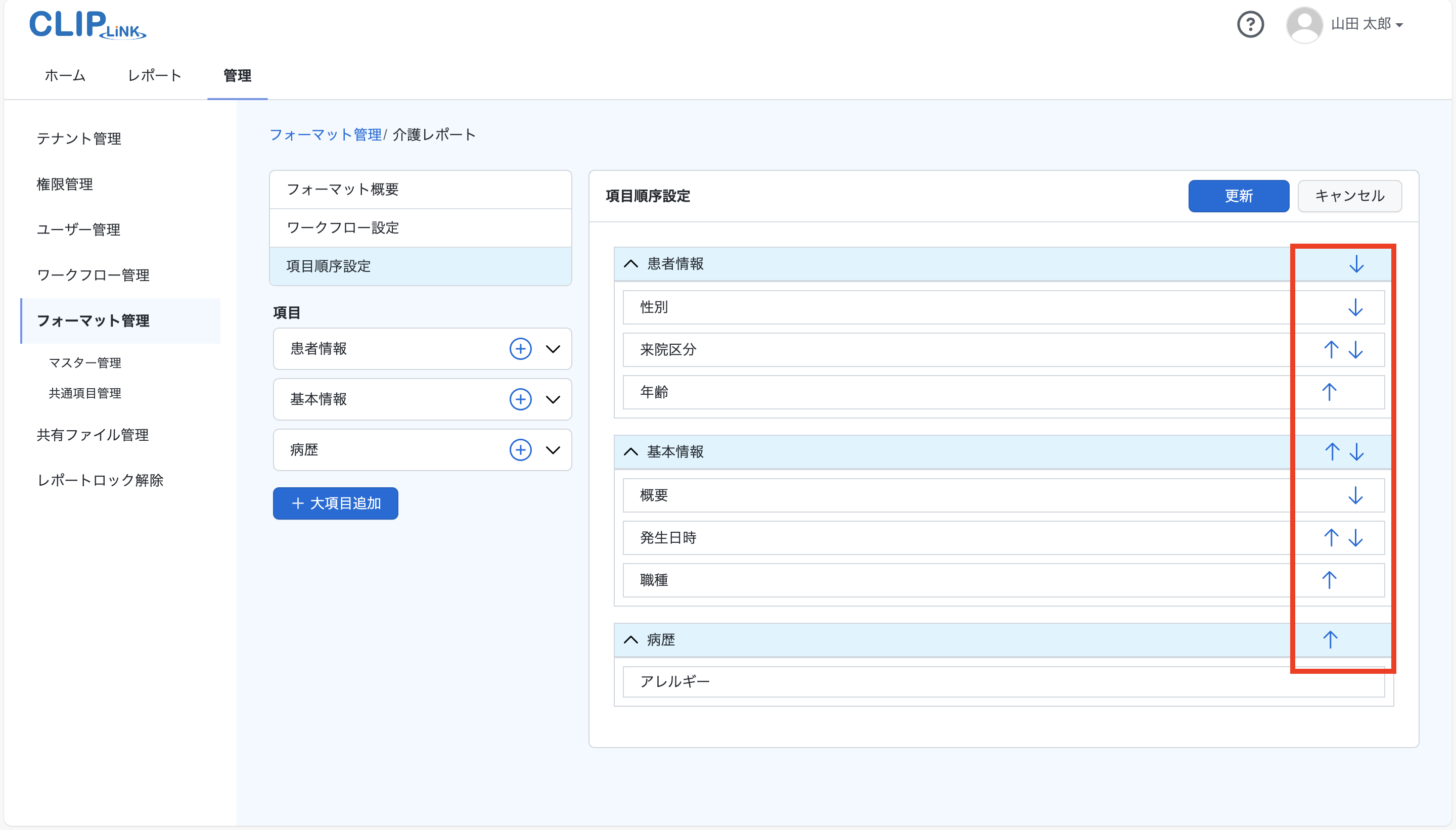
Task: Move 性別 item down
Action: tap(1354, 307)
